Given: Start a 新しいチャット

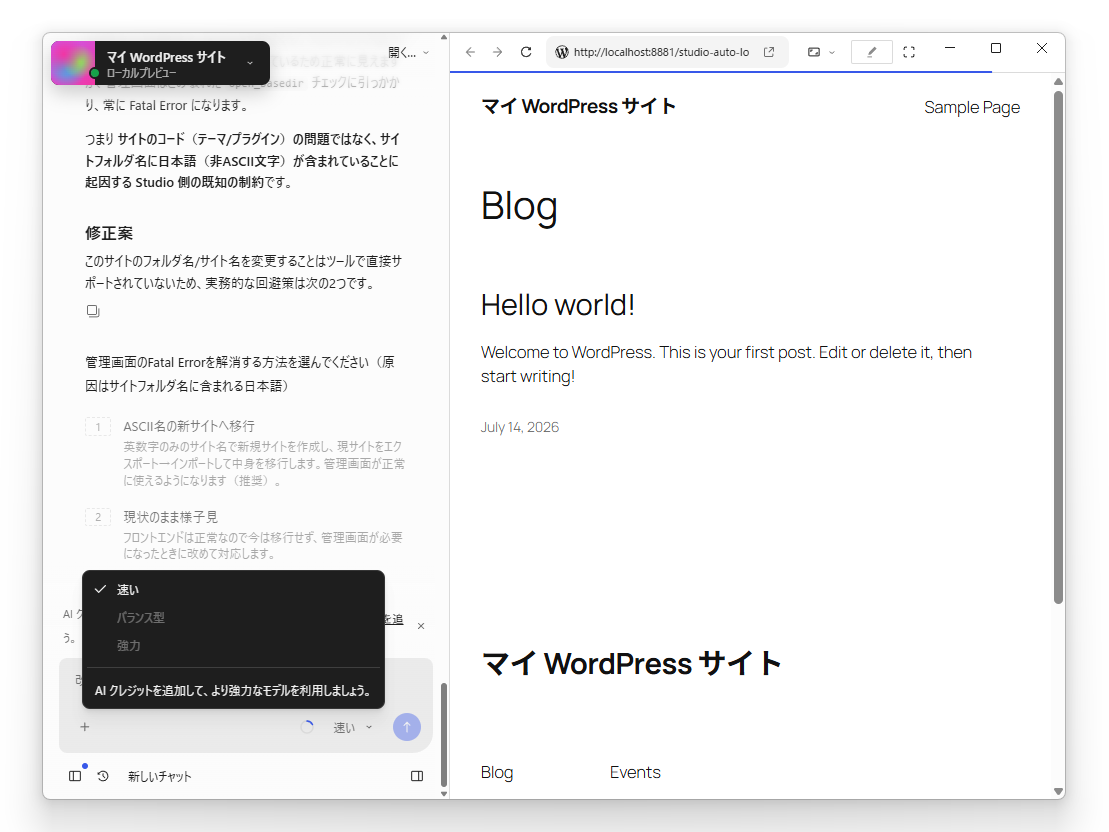Looking at the screenshot, I should [x=159, y=776].
